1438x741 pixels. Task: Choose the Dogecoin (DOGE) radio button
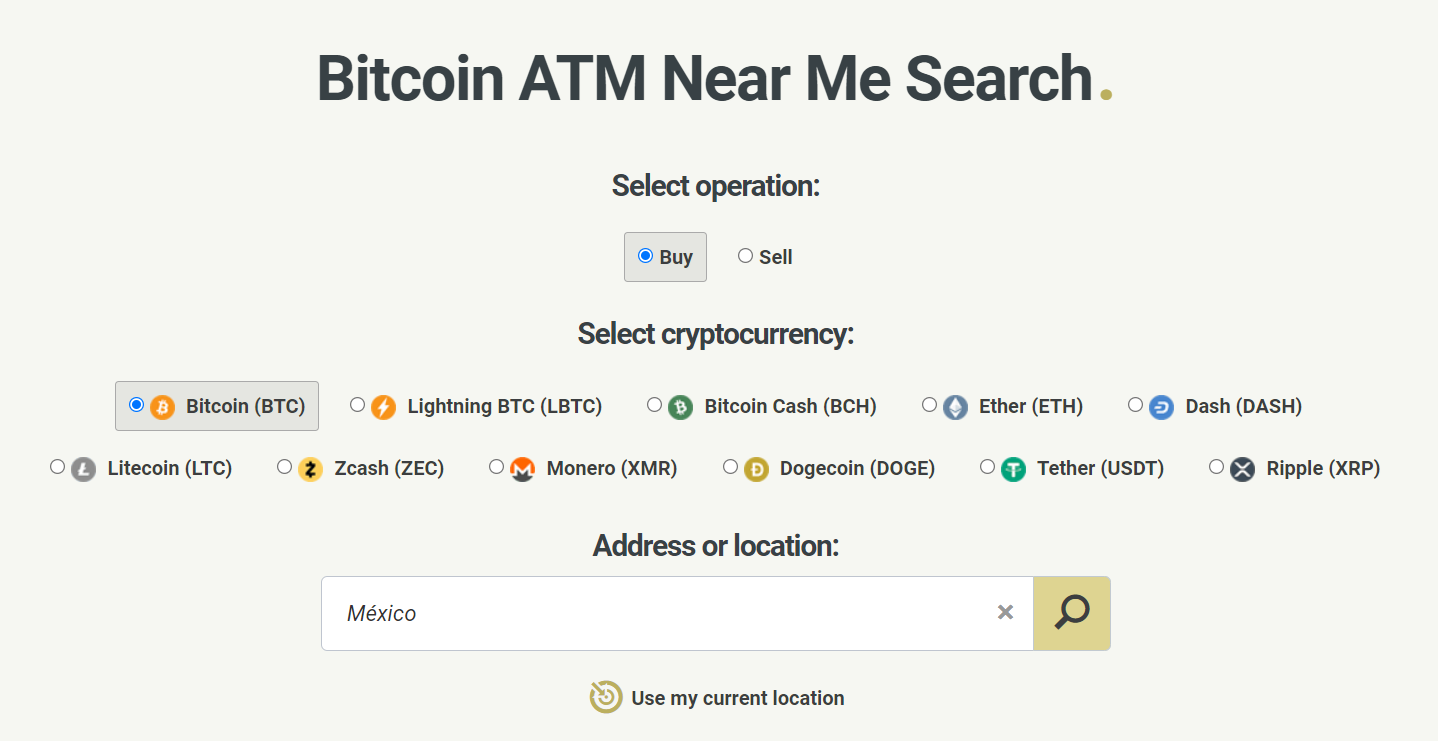point(730,467)
